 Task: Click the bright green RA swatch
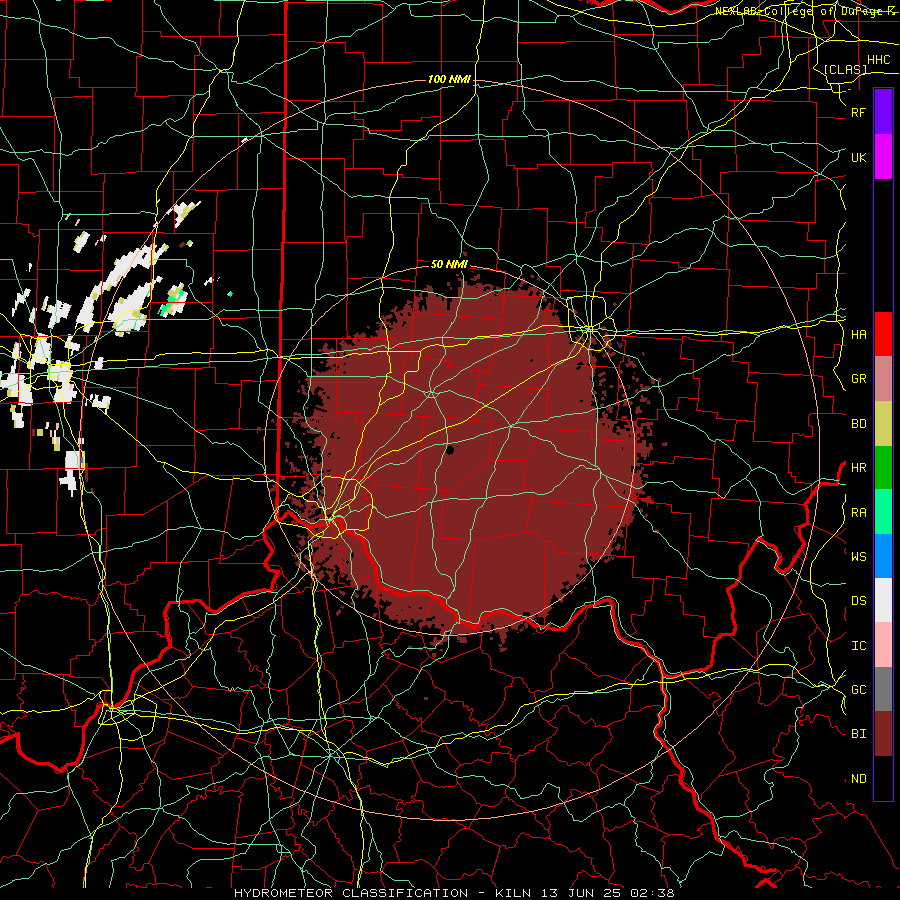point(883,512)
